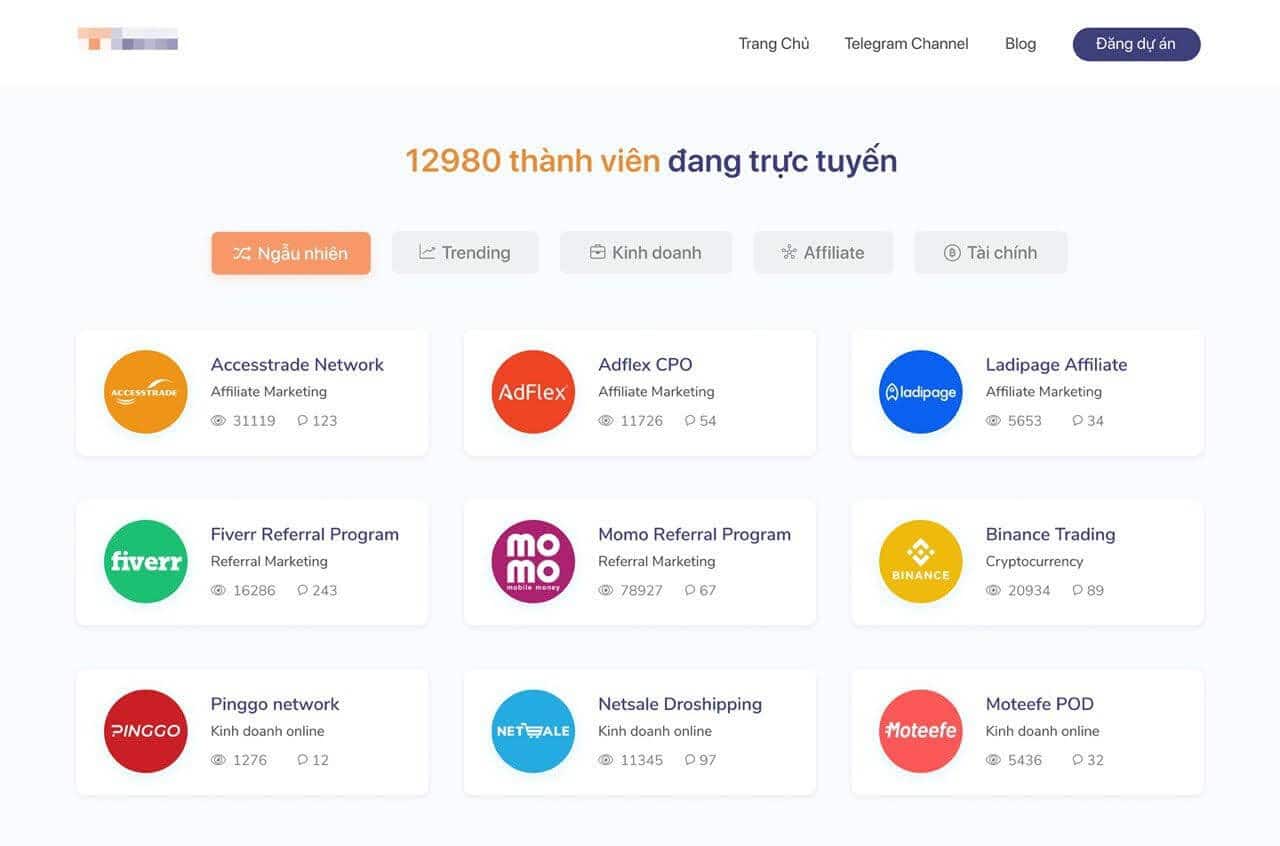The height and width of the screenshot is (846, 1280).
Task: Click view count 1276 on Pinggo card
Action: point(250,760)
